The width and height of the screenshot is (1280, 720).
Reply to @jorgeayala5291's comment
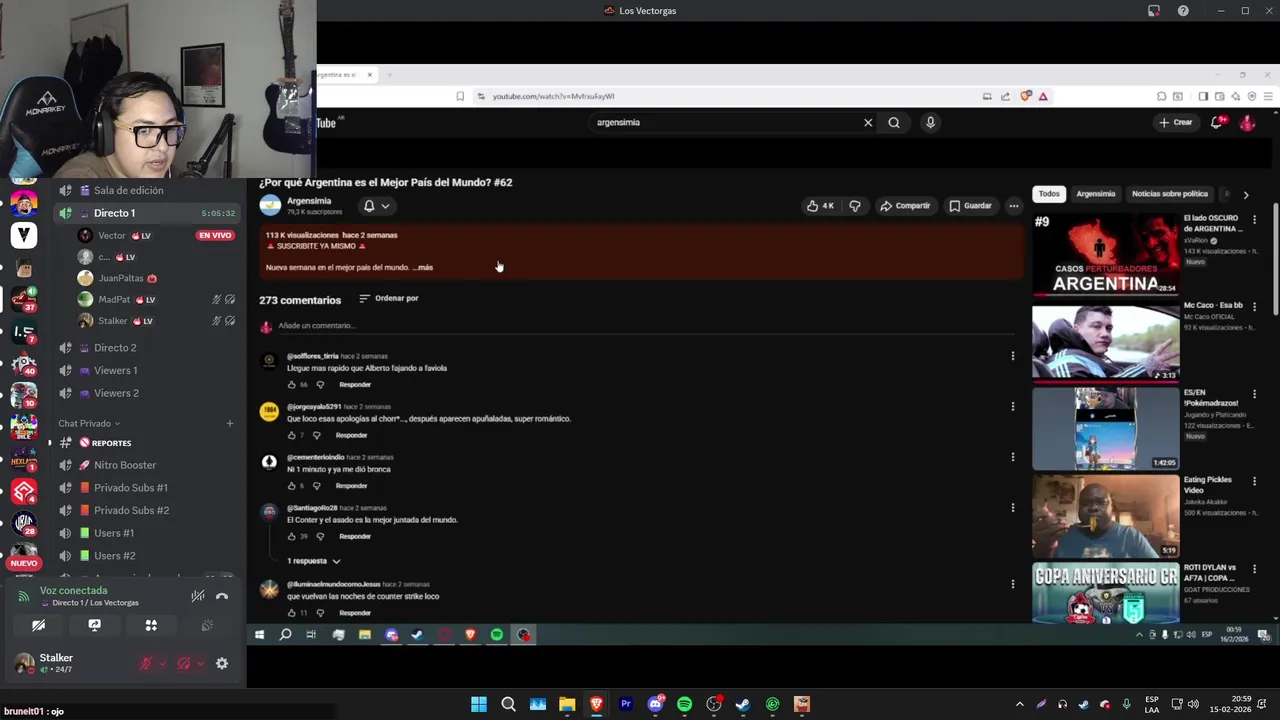pos(351,435)
